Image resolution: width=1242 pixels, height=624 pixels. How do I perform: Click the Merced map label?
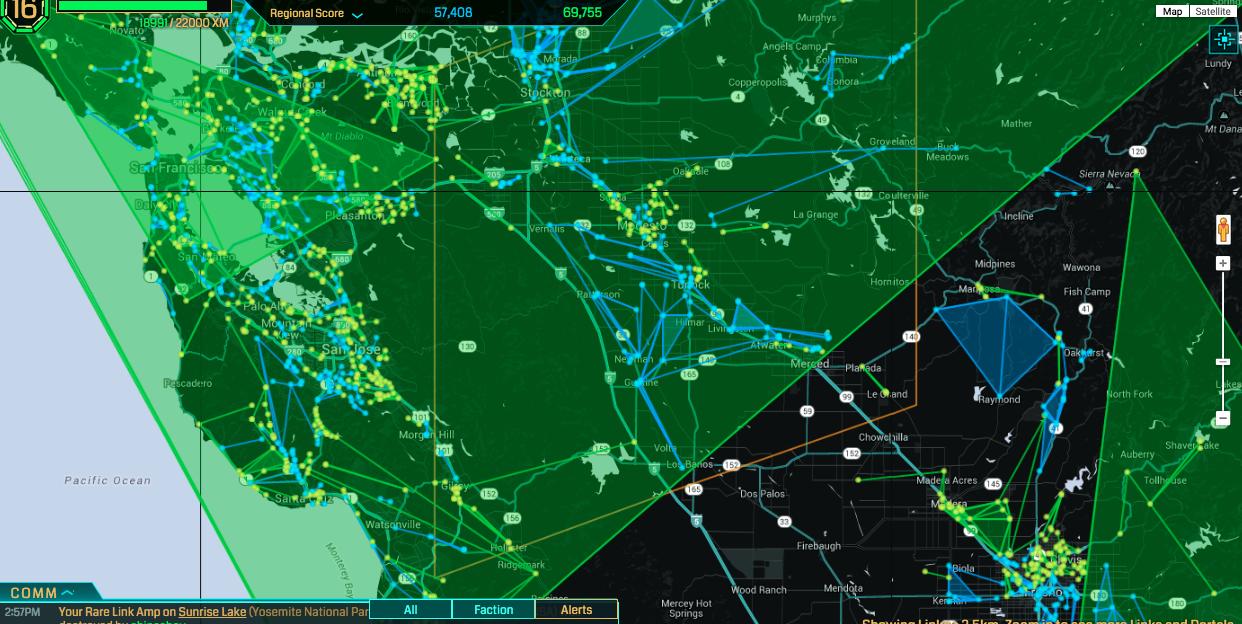pos(810,364)
